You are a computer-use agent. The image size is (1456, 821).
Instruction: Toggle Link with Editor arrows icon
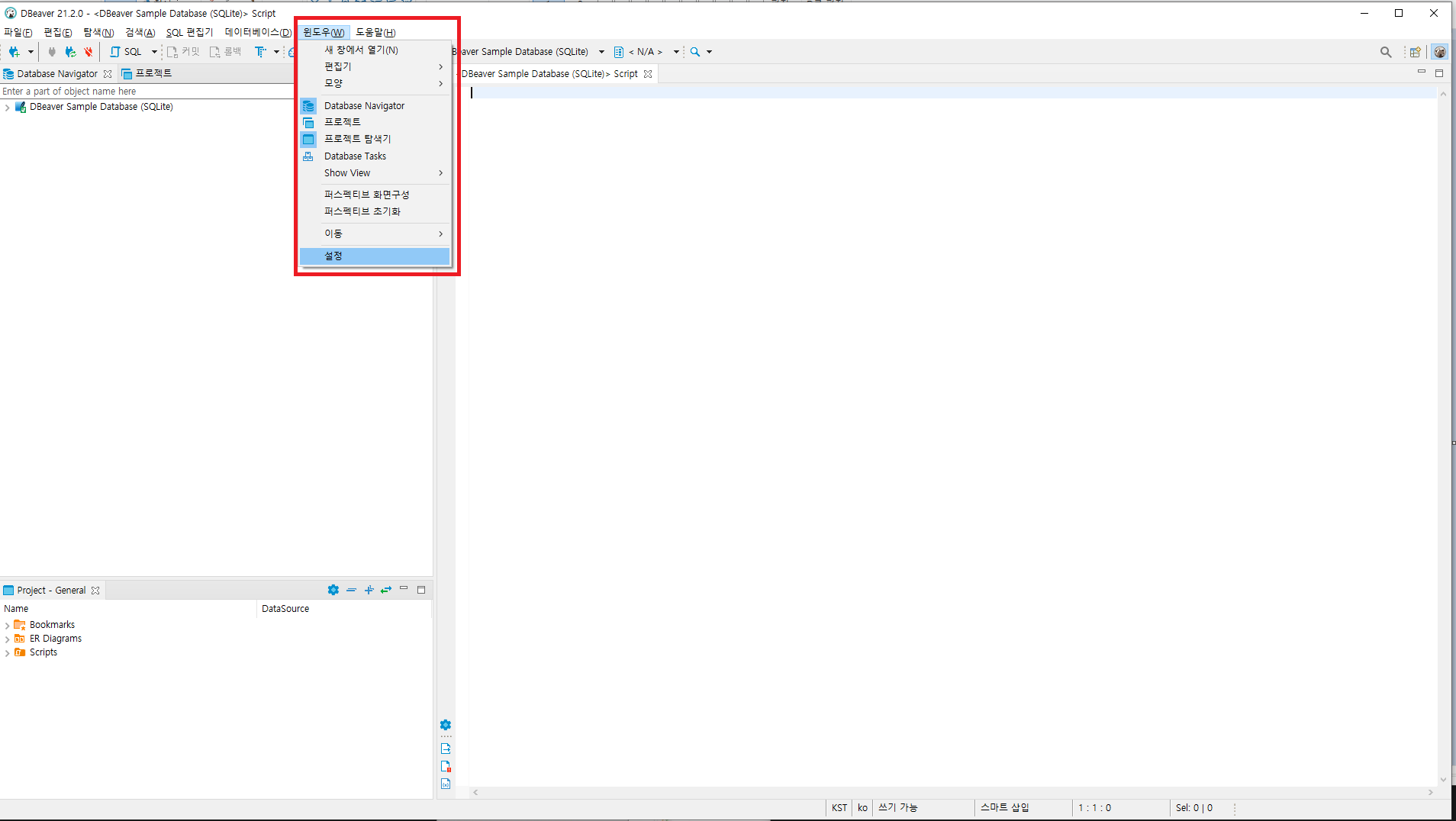386,590
